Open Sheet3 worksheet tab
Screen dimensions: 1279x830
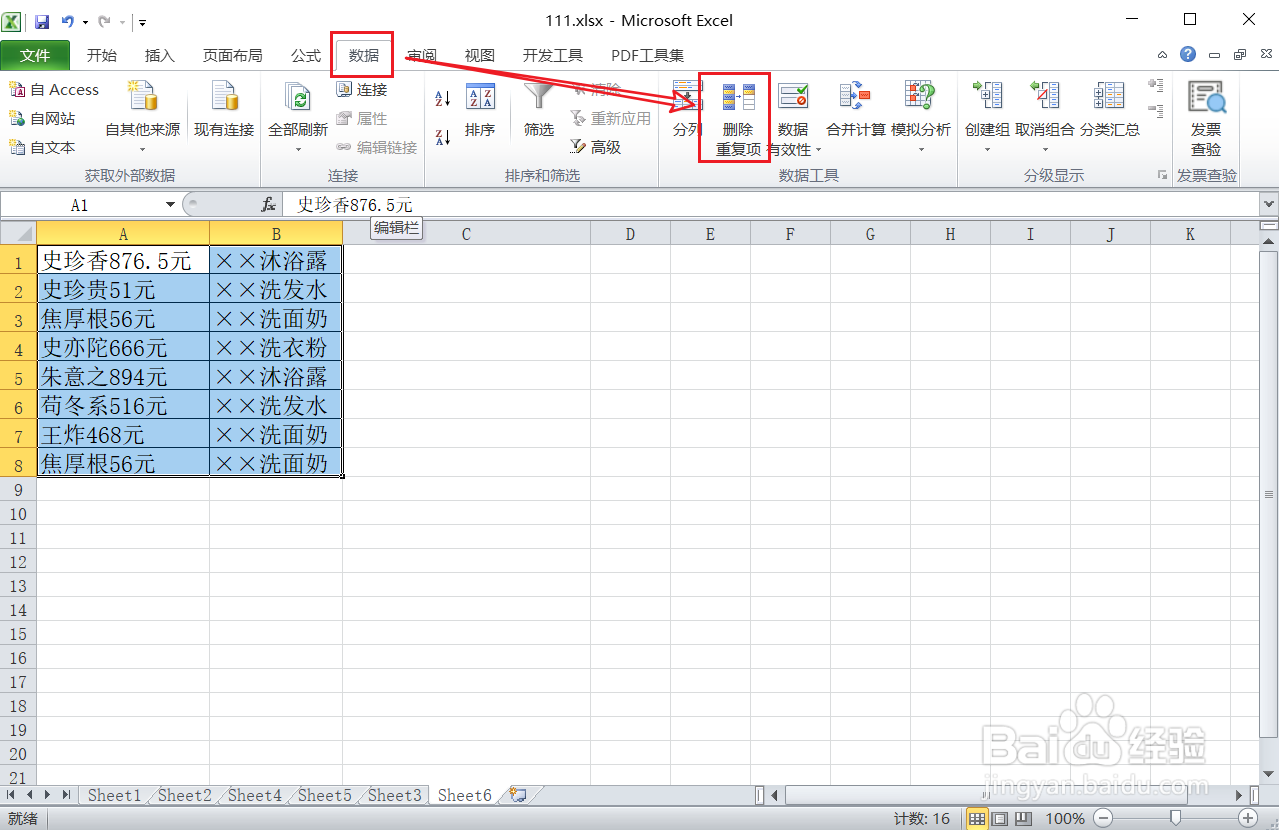point(394,795)
